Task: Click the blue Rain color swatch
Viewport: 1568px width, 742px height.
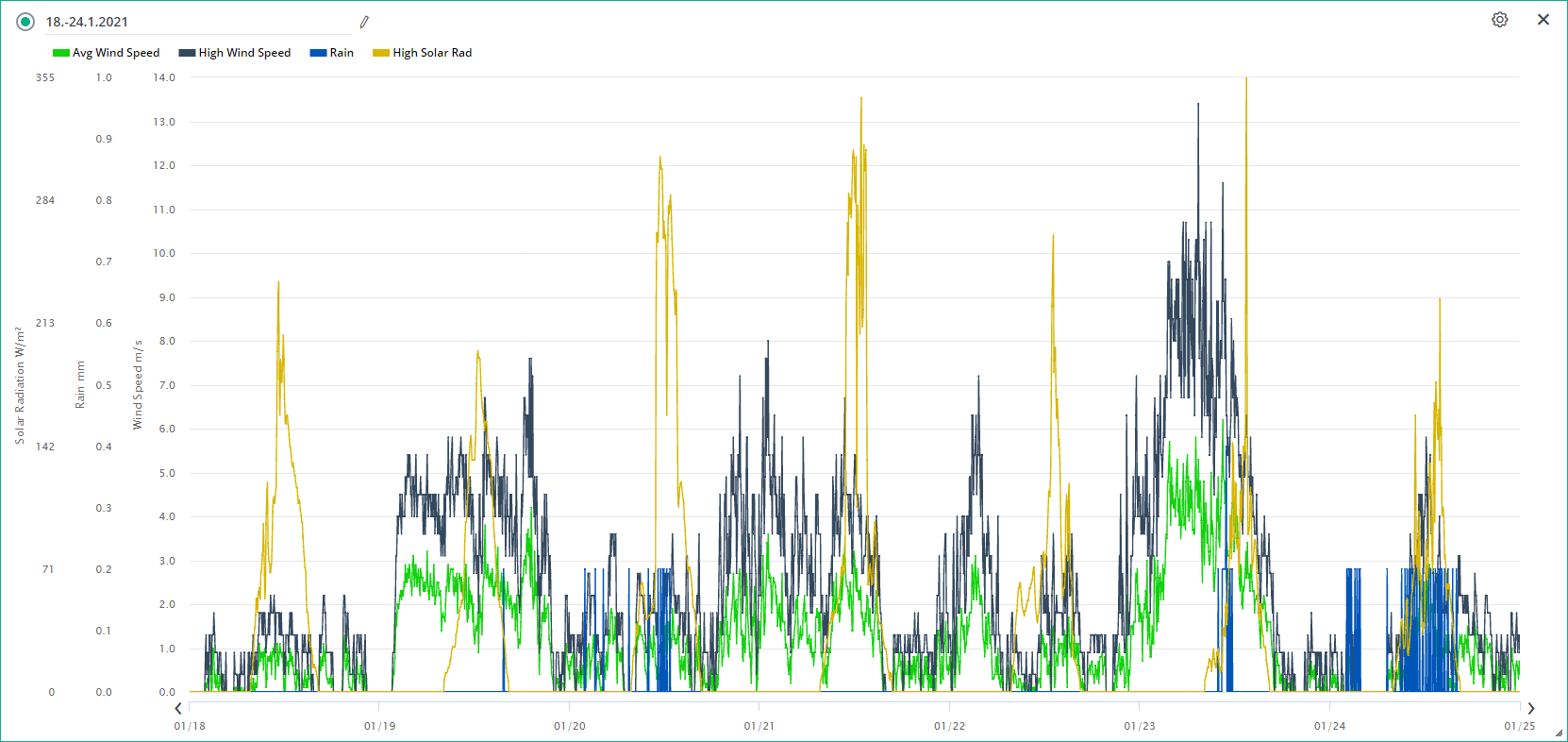Action: (x=318, y=53)
